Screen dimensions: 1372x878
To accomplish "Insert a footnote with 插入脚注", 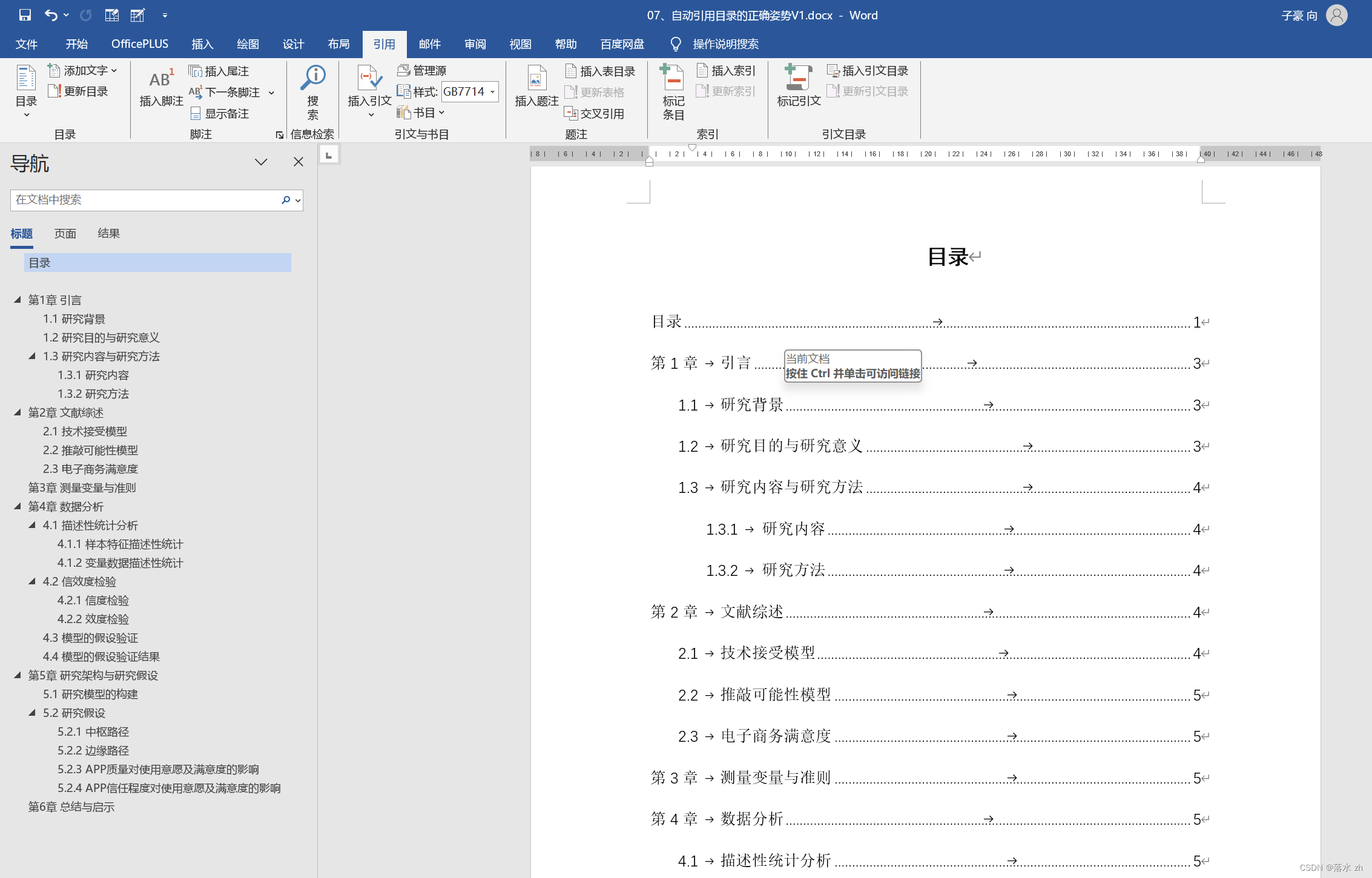I will pos(161,88).
